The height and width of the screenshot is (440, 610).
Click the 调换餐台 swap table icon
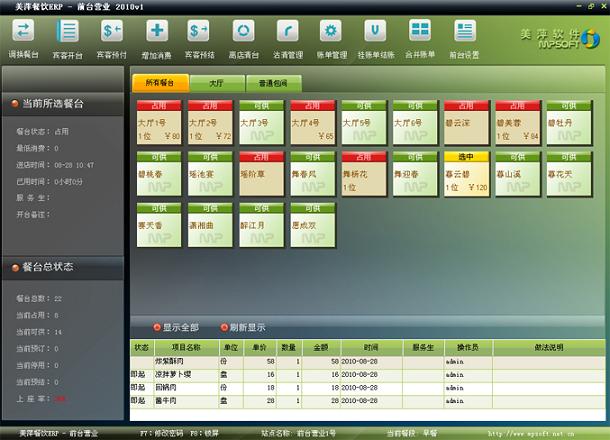tap(22, 32)
